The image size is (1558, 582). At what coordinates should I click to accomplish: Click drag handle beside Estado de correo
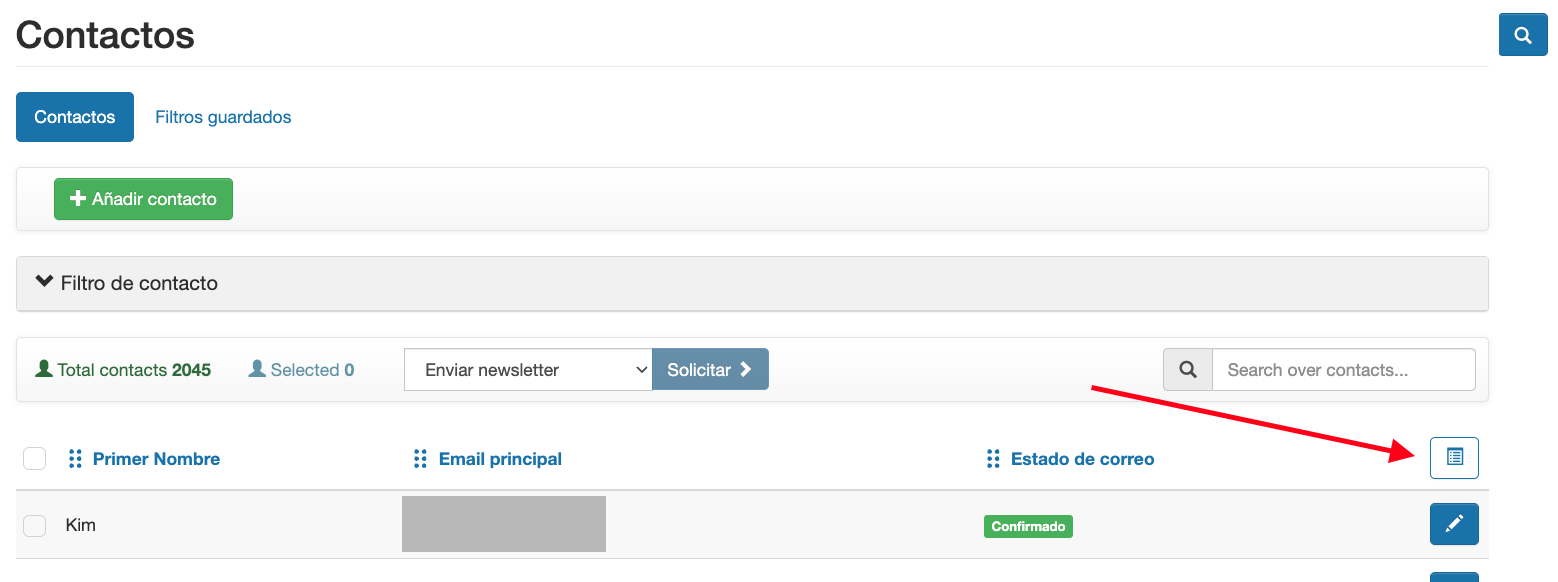[x=993, y=459]
